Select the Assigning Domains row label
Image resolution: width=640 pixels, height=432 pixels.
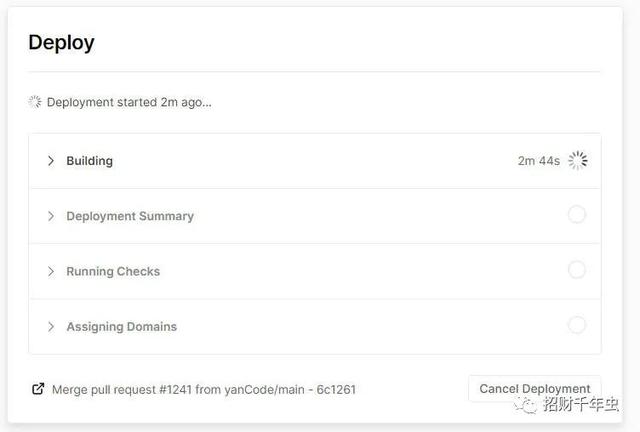pos(121,326)
